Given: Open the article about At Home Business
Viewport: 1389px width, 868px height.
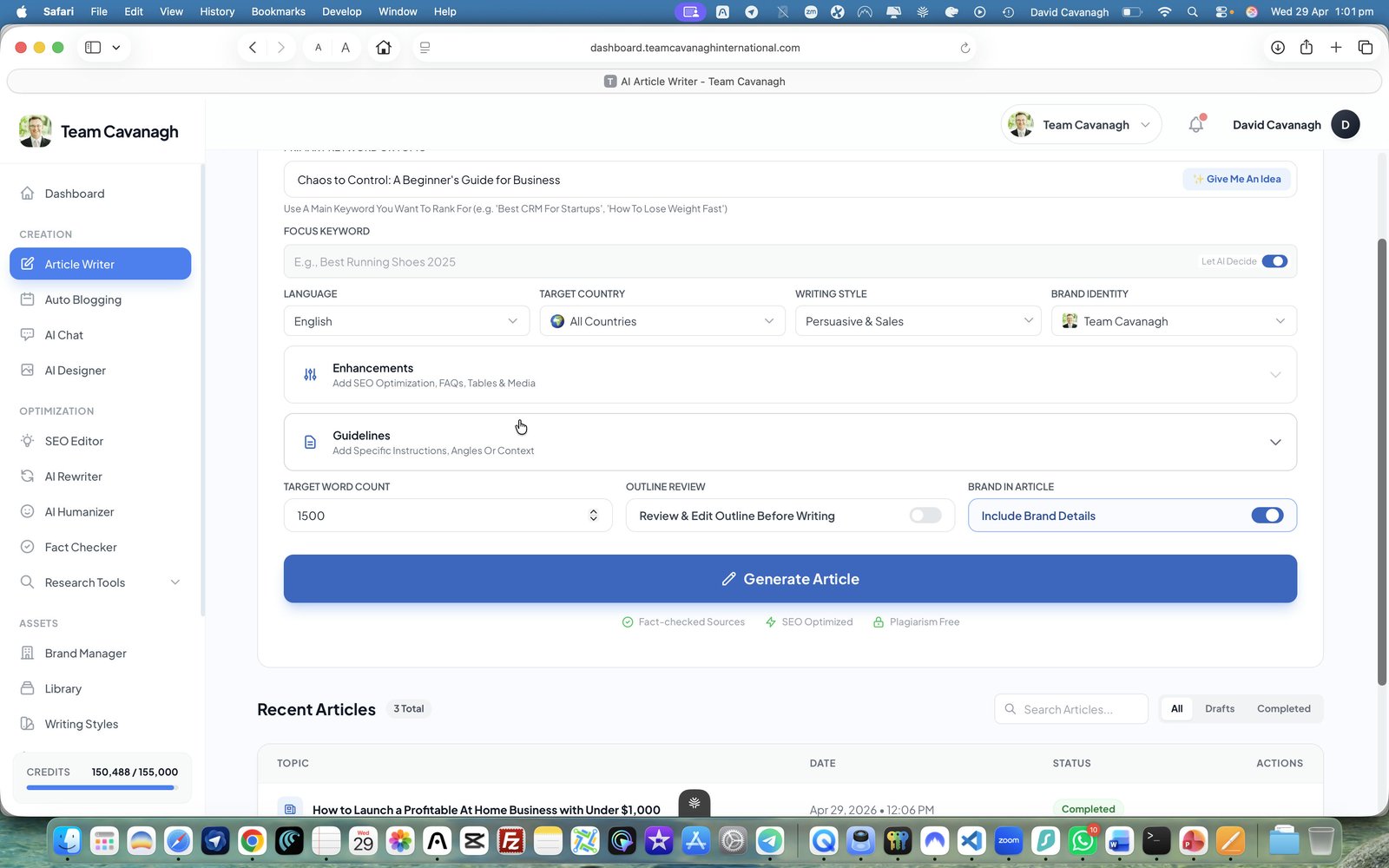Looking at the screenshot, I should coord(486,810).
